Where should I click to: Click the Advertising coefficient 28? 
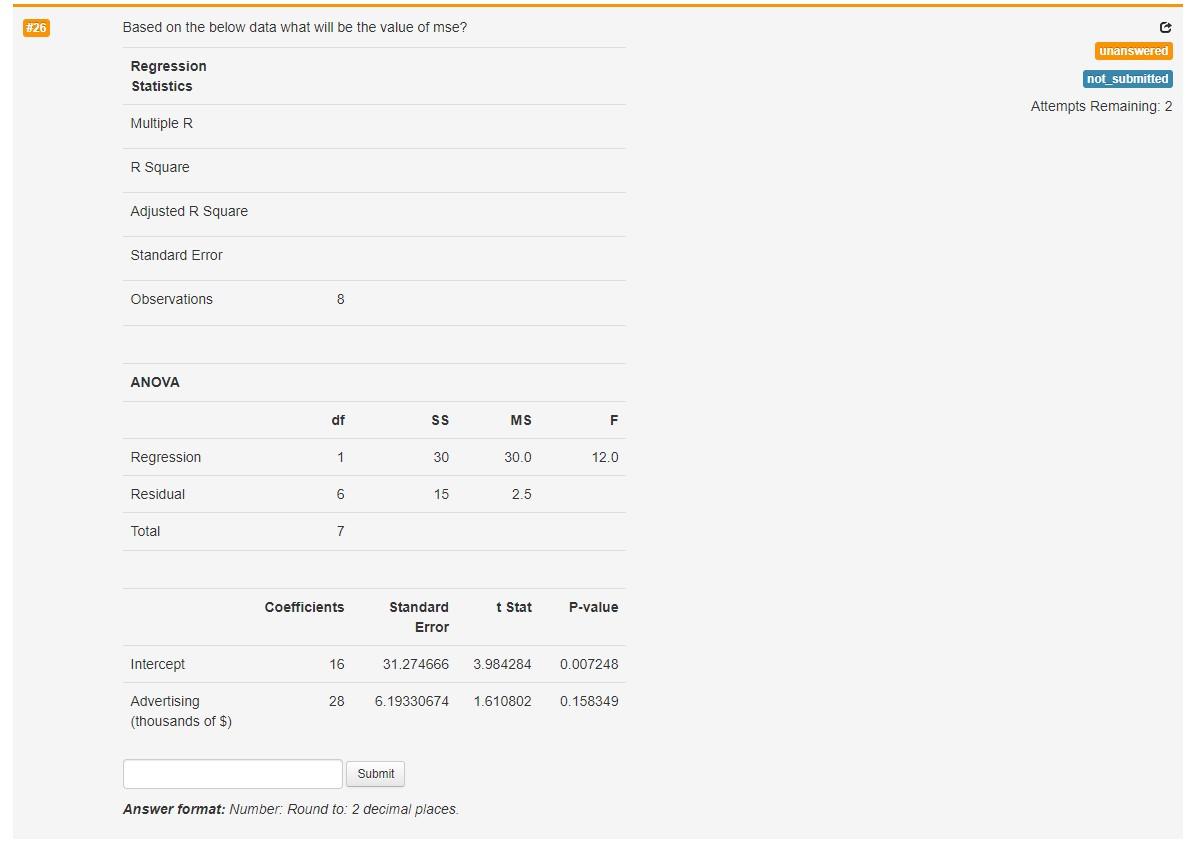point(337,701)
